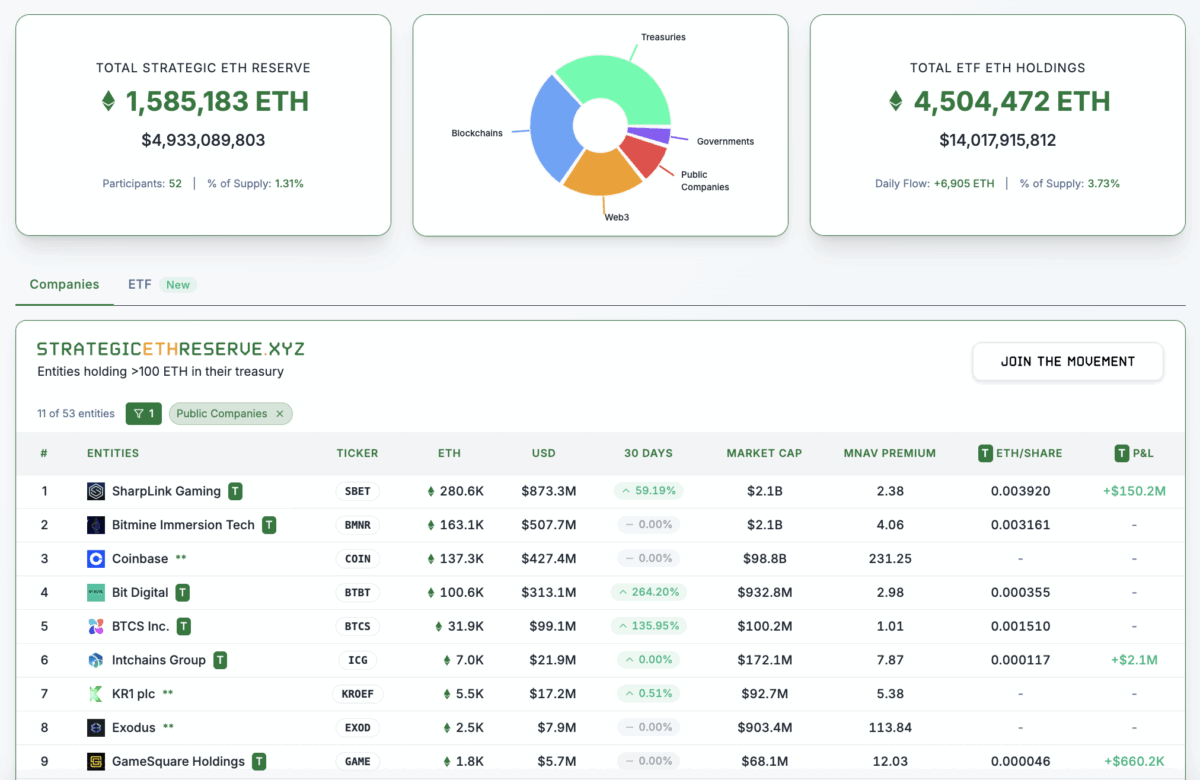This screenshot has height=780, width=1200.
Task: Click the SharpLink Gaming logo icon
Action: click(96, 491)
